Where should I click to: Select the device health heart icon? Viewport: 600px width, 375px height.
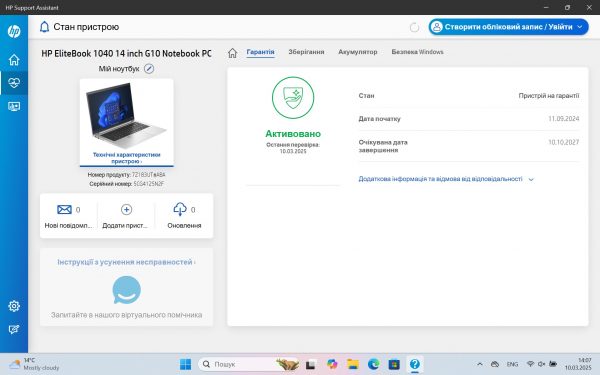coord(14,83)
